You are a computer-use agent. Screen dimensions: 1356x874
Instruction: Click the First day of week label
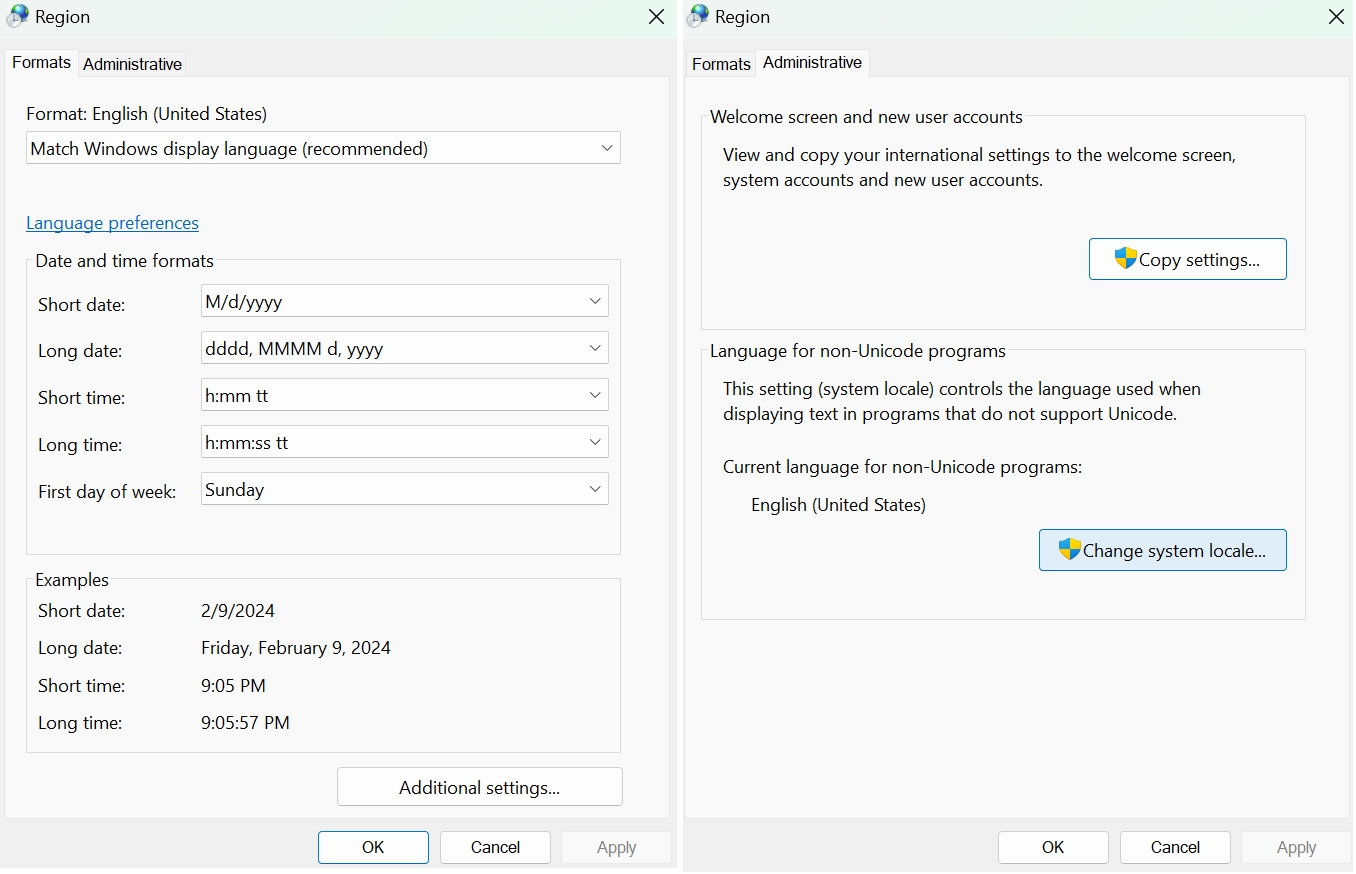coord(107,492)
